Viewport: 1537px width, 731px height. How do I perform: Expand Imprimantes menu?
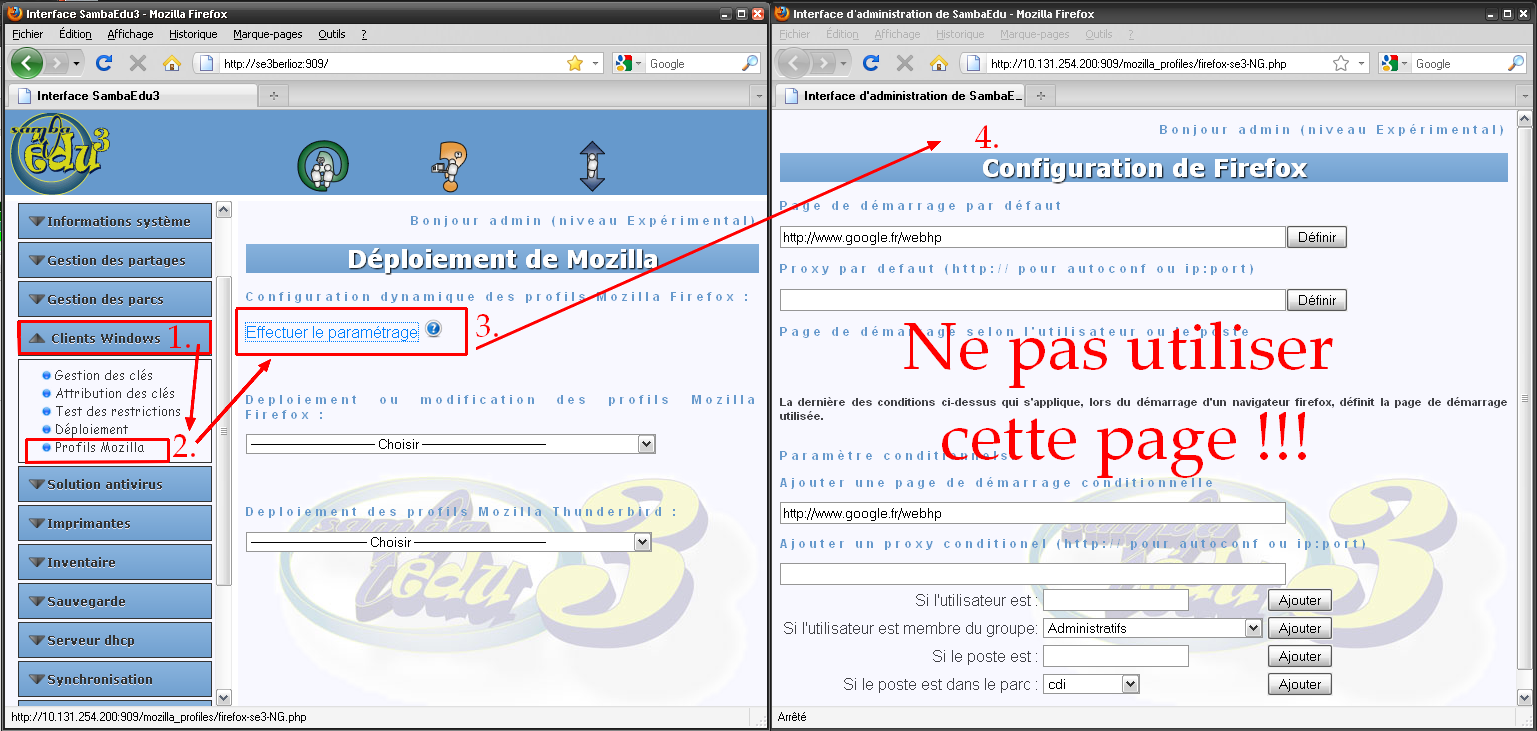click(x=115, y=523)
